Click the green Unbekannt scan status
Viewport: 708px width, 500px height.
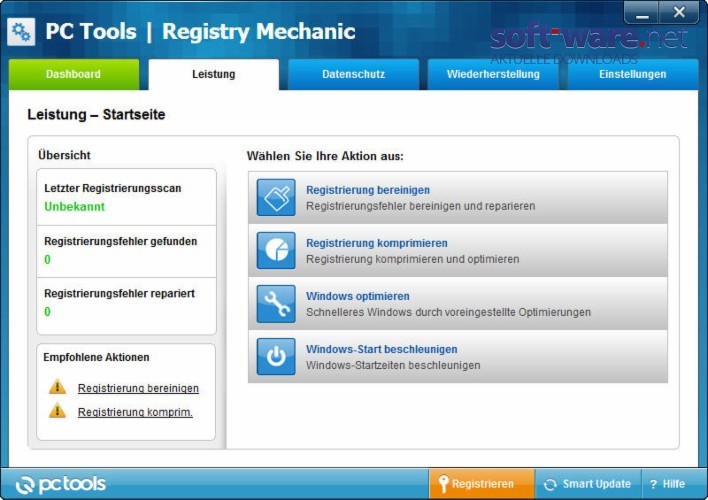pyautogui.click(x=75, y=206)
